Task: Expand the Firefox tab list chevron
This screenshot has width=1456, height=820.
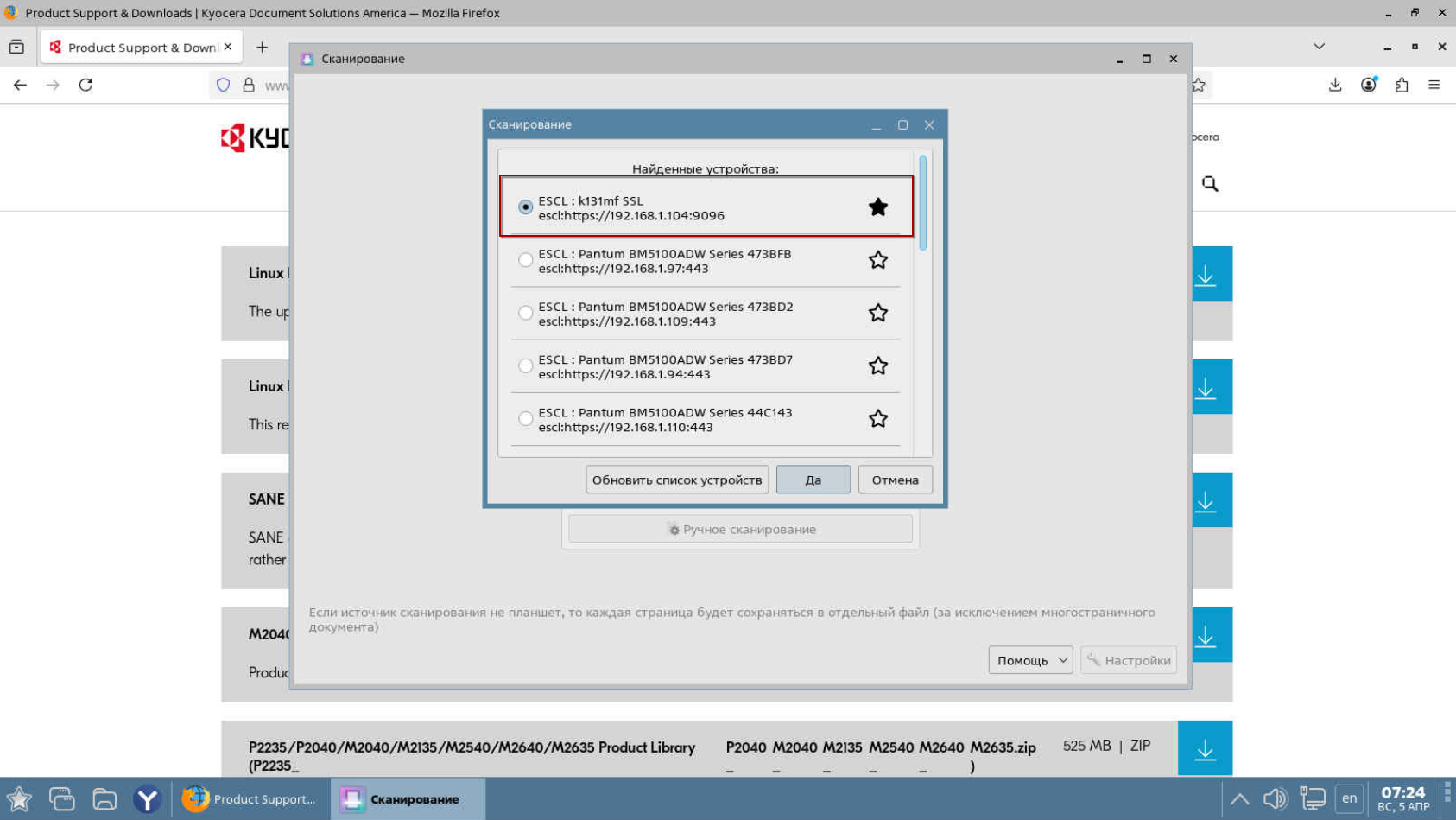Action: (1319, 47)
